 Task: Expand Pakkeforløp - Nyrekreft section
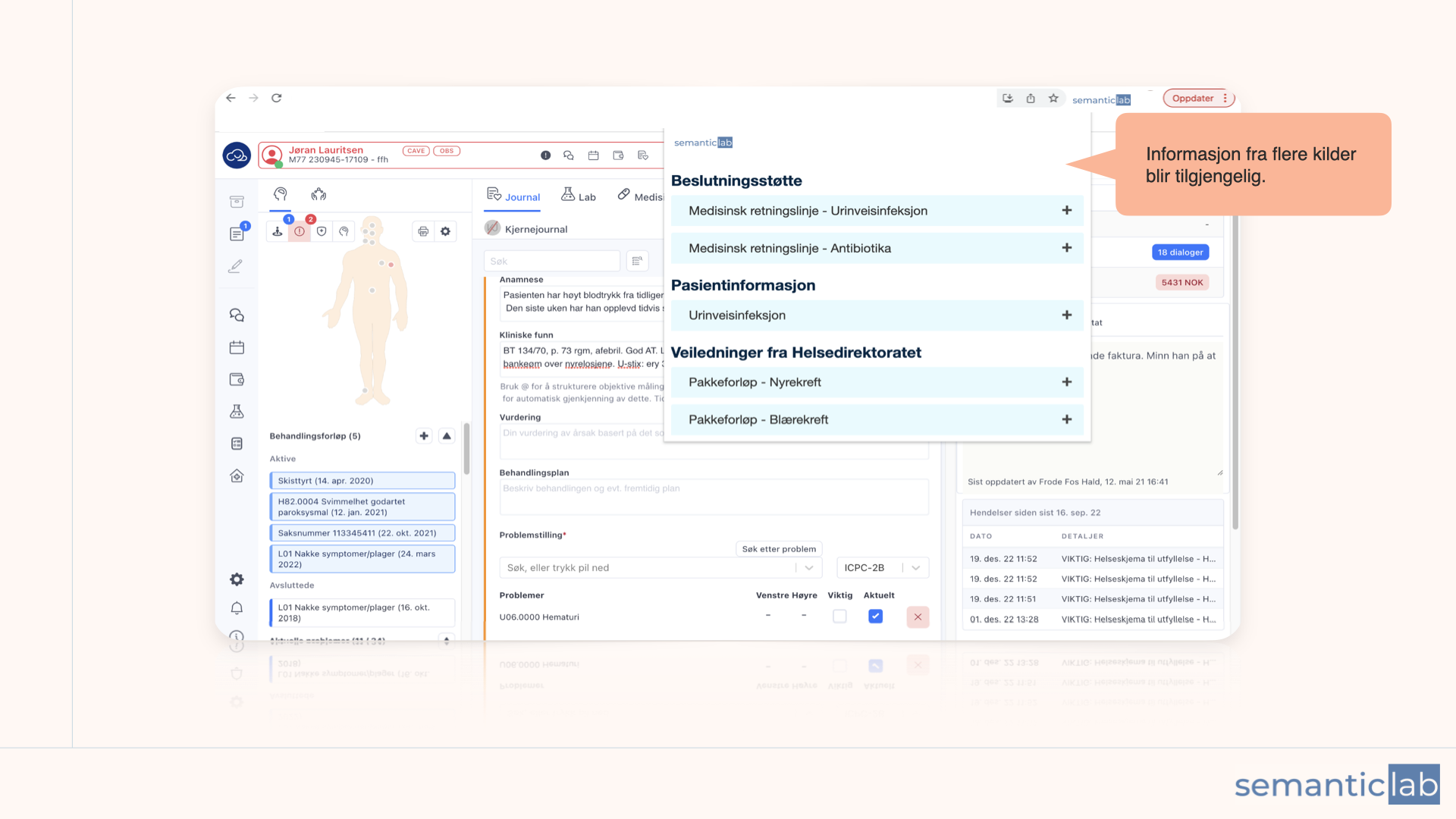[x=1066, y=382]
